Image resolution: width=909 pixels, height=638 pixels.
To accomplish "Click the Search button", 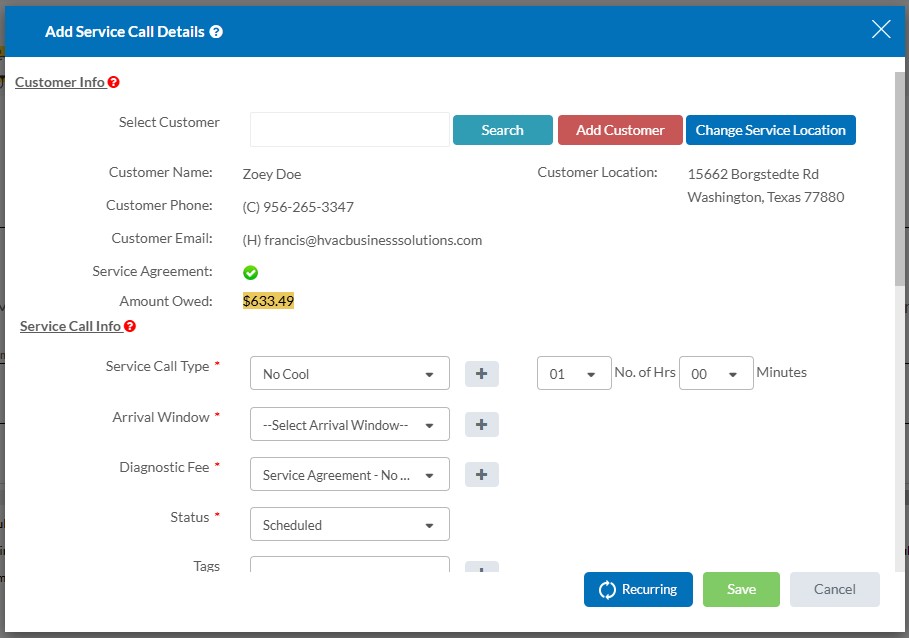I will point(503,130).
